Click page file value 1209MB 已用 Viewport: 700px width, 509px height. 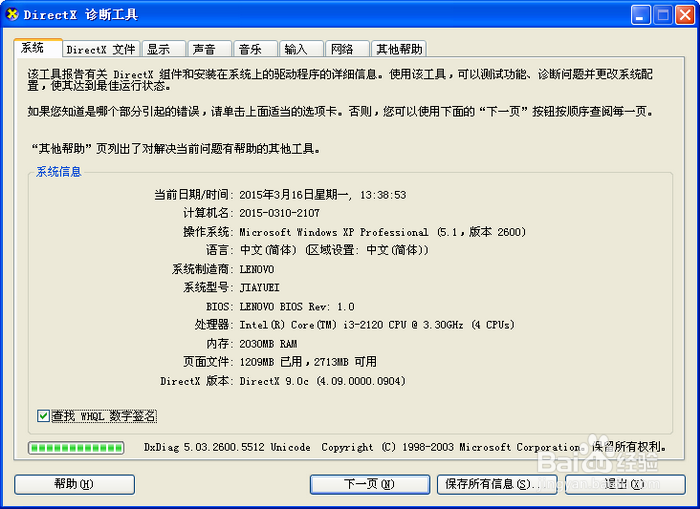click(x=308, y=362)
